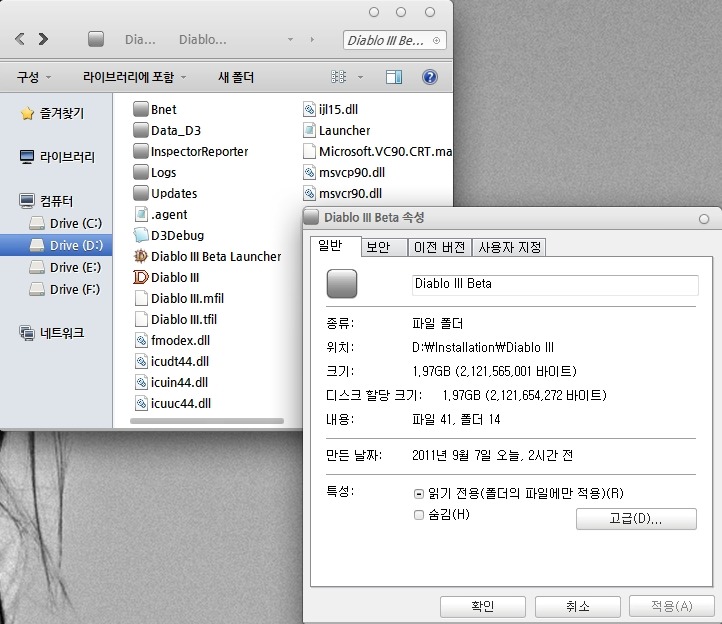Select the Logs folder
Viewport: 722px width, 624px height.
coord(155,172)
